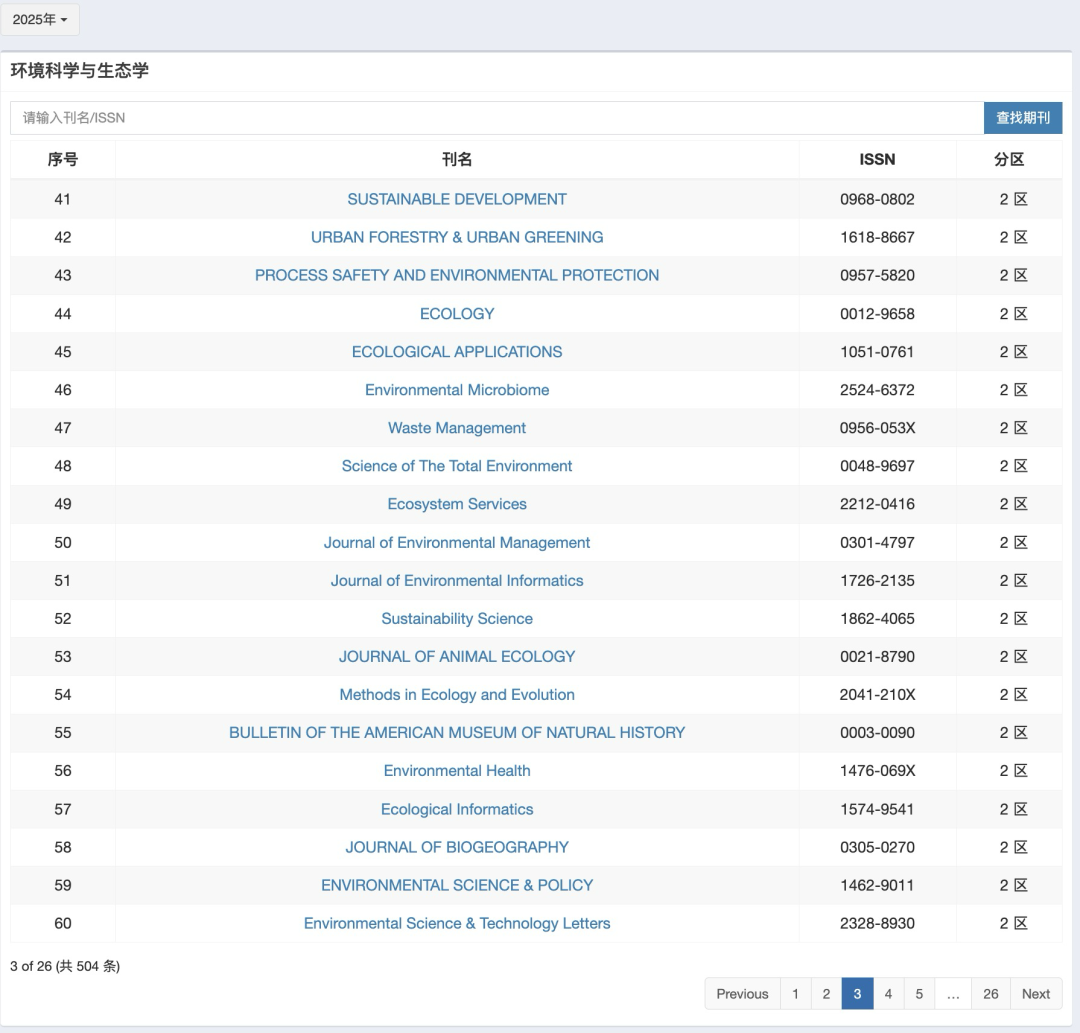This screenshot has width=1080, height=1033.
Task: Open URBAN FORESTRY & URBAN GREENING link
Action: point(457,237)
